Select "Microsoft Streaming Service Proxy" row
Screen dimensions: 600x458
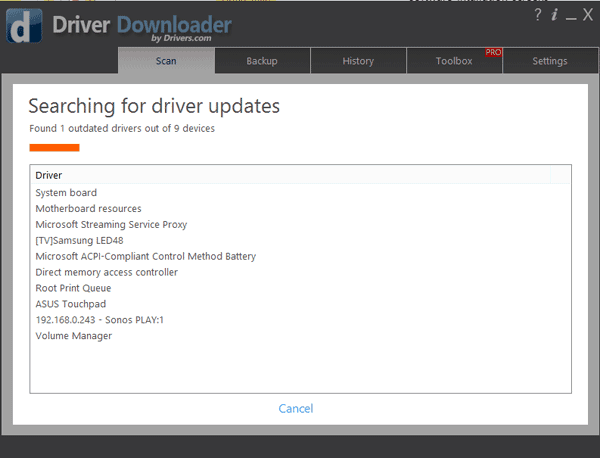[300, 224]
